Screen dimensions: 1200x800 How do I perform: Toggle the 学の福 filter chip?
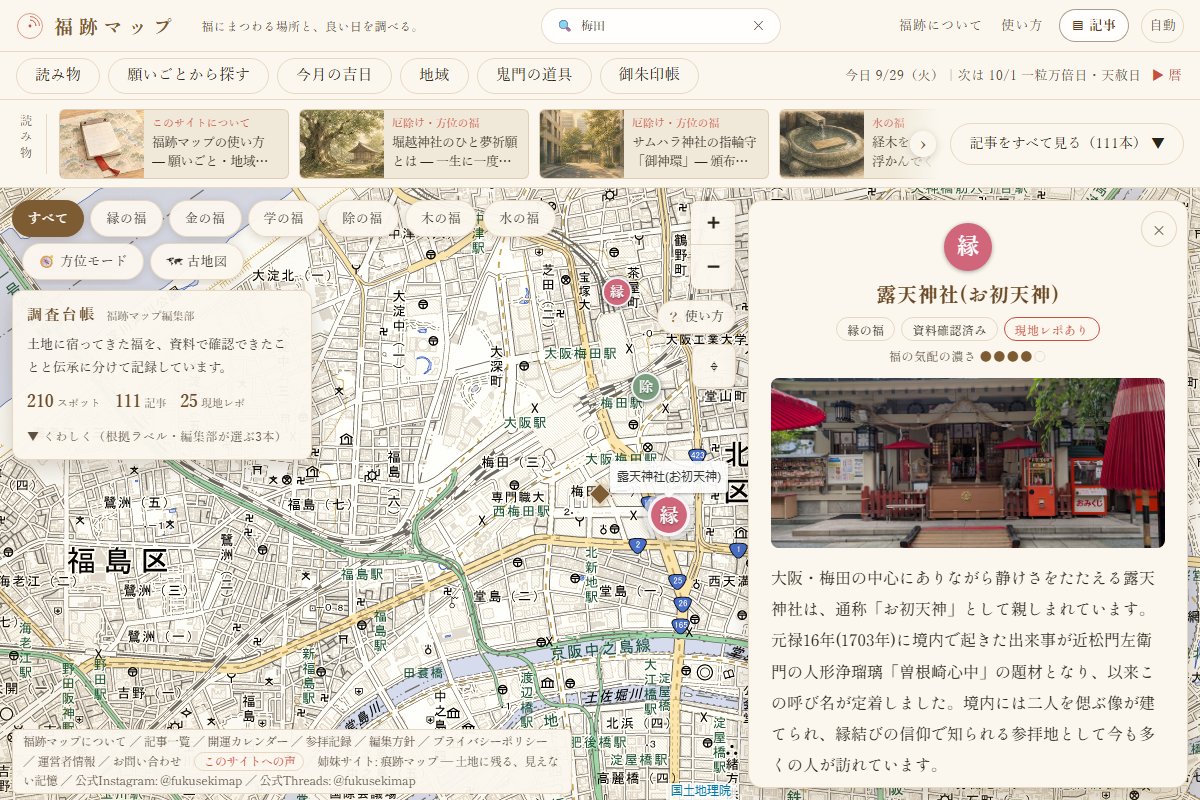(x=283, y=218)
